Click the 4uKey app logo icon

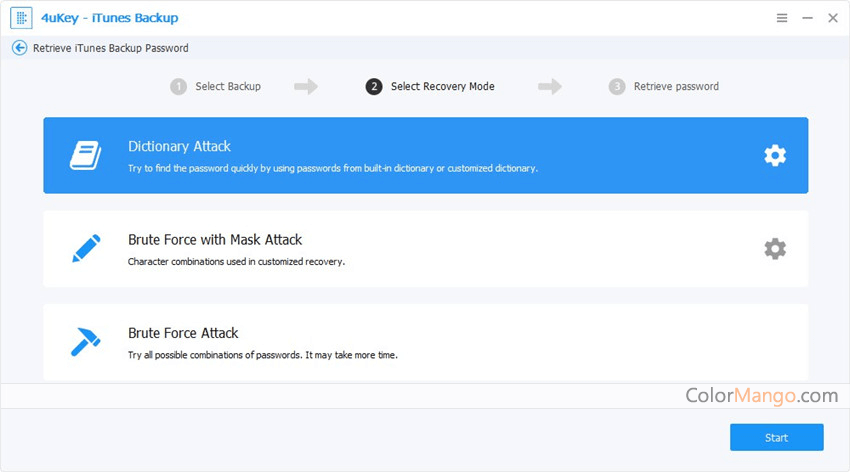coord(21,18)
